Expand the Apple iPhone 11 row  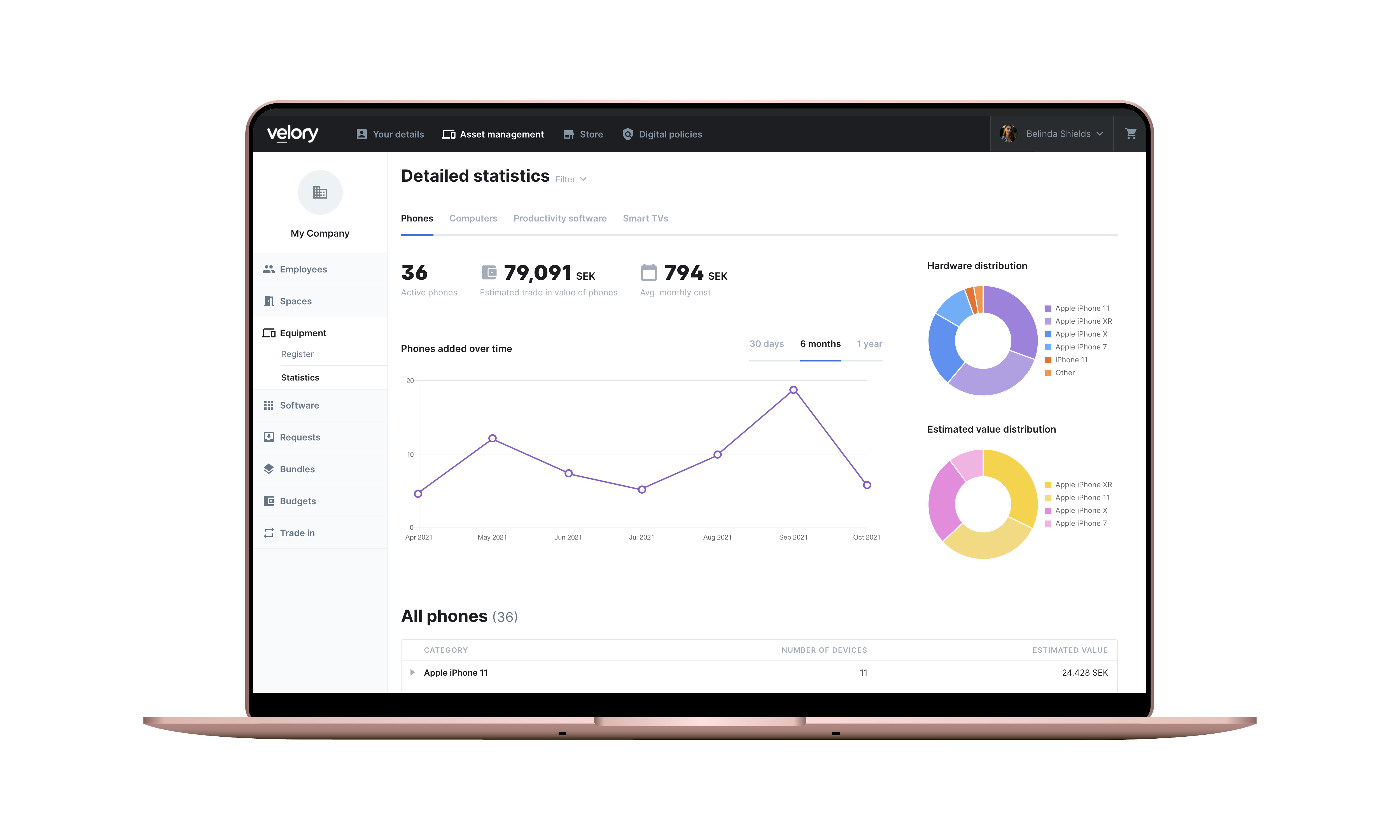coord(412,673)
